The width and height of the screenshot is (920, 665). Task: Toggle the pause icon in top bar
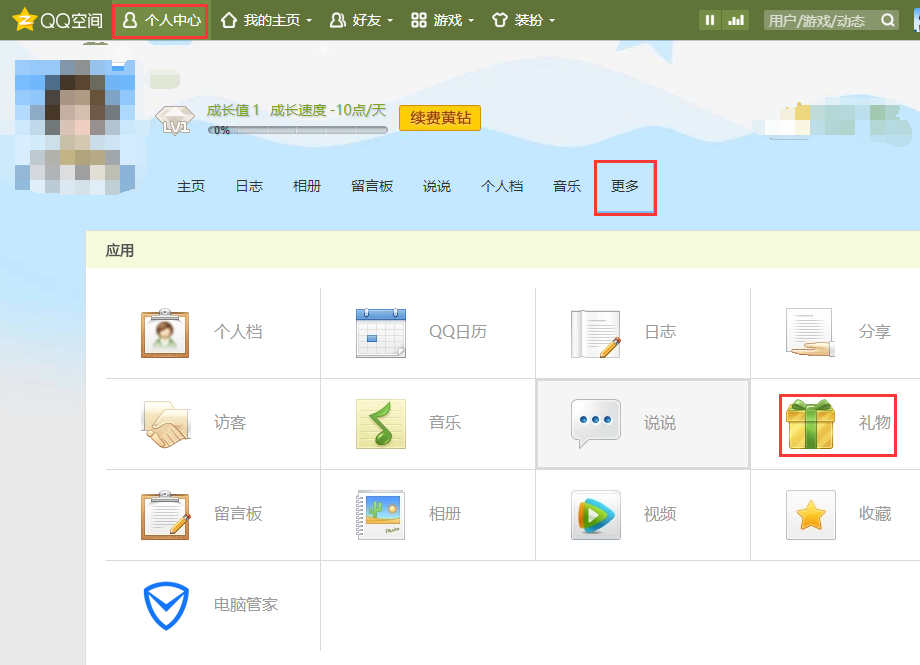point(712,19)
